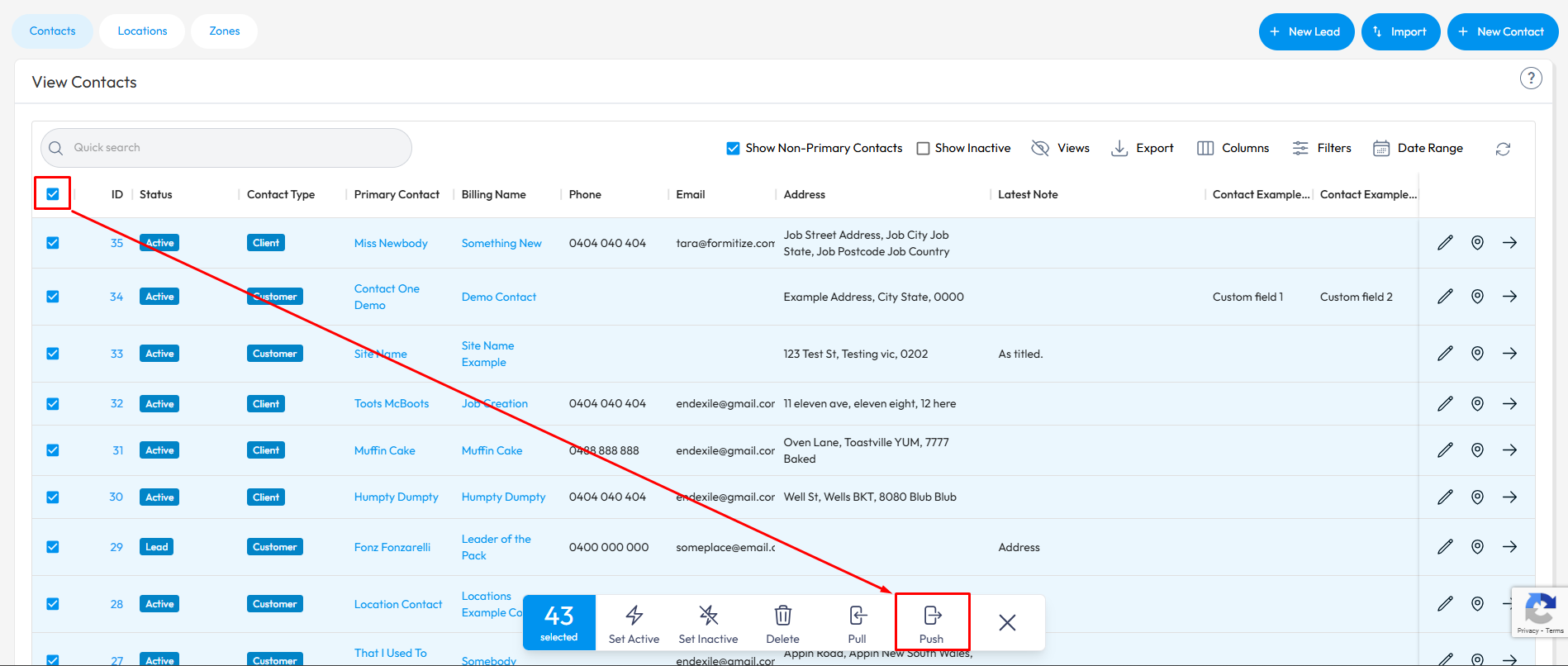This screenshot has width=1568, height=666.
Task: Push the selected contacts
Action: (932, 624)
